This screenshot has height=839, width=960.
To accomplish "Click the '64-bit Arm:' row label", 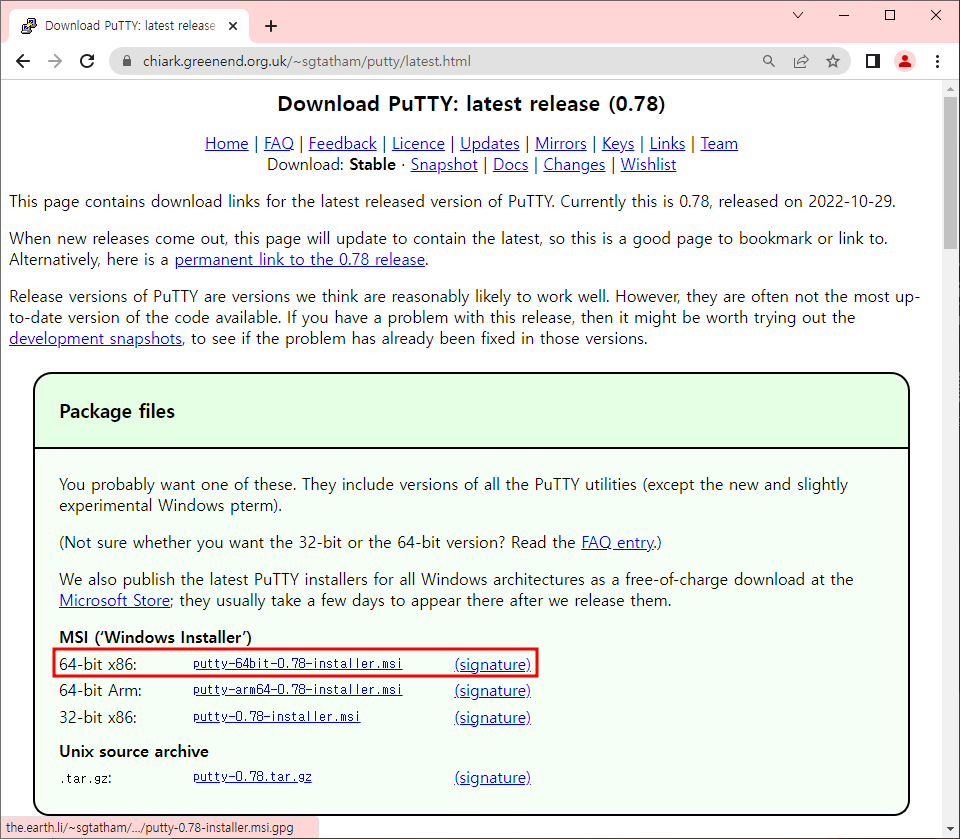I will (100, 691).
